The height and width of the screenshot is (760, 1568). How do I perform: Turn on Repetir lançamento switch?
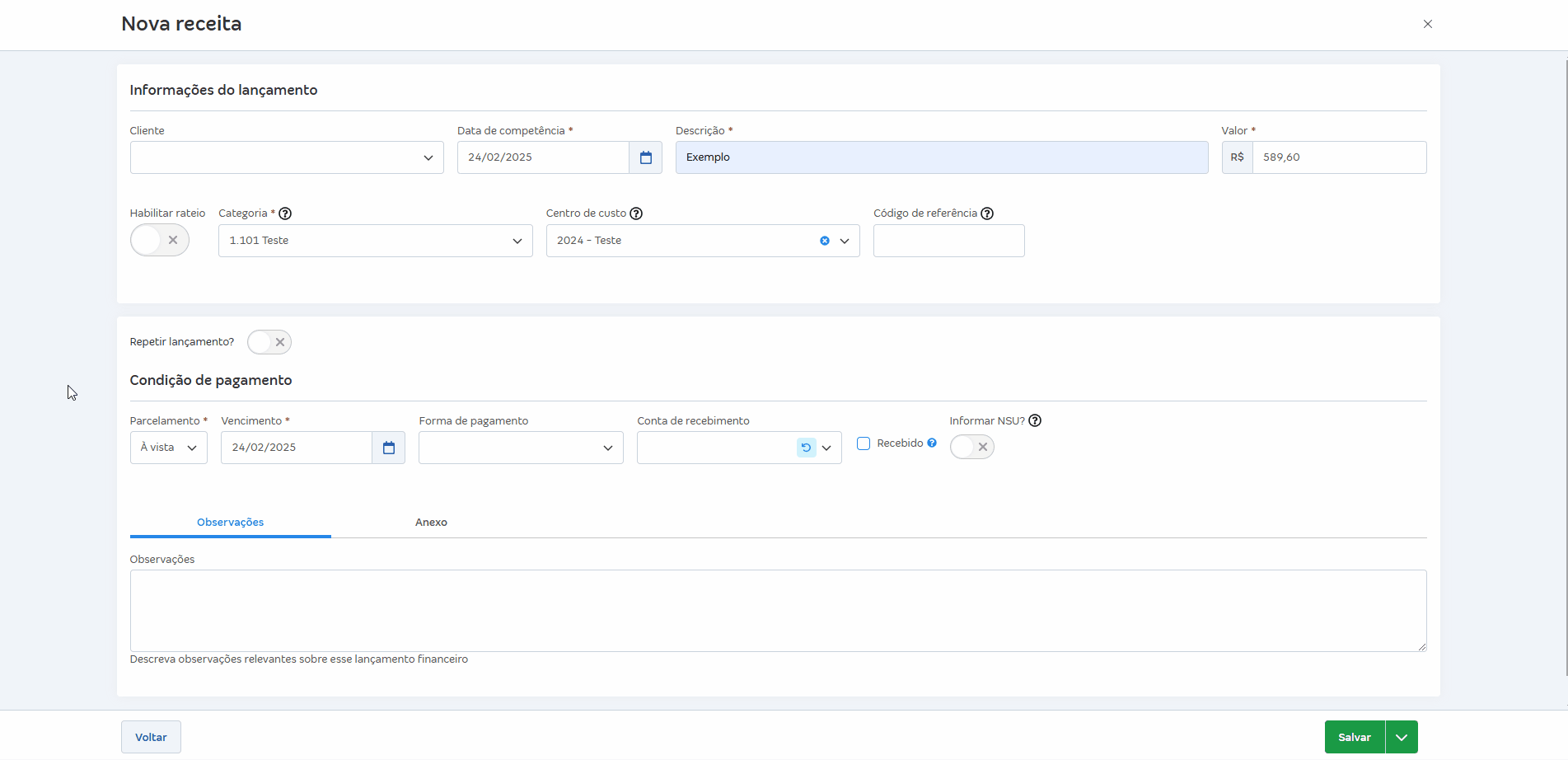[x=269, y=342]
